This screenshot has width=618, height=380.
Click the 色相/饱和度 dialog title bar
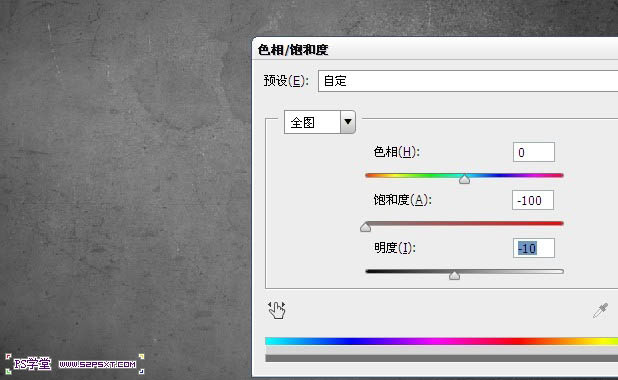tap(435, 49)
